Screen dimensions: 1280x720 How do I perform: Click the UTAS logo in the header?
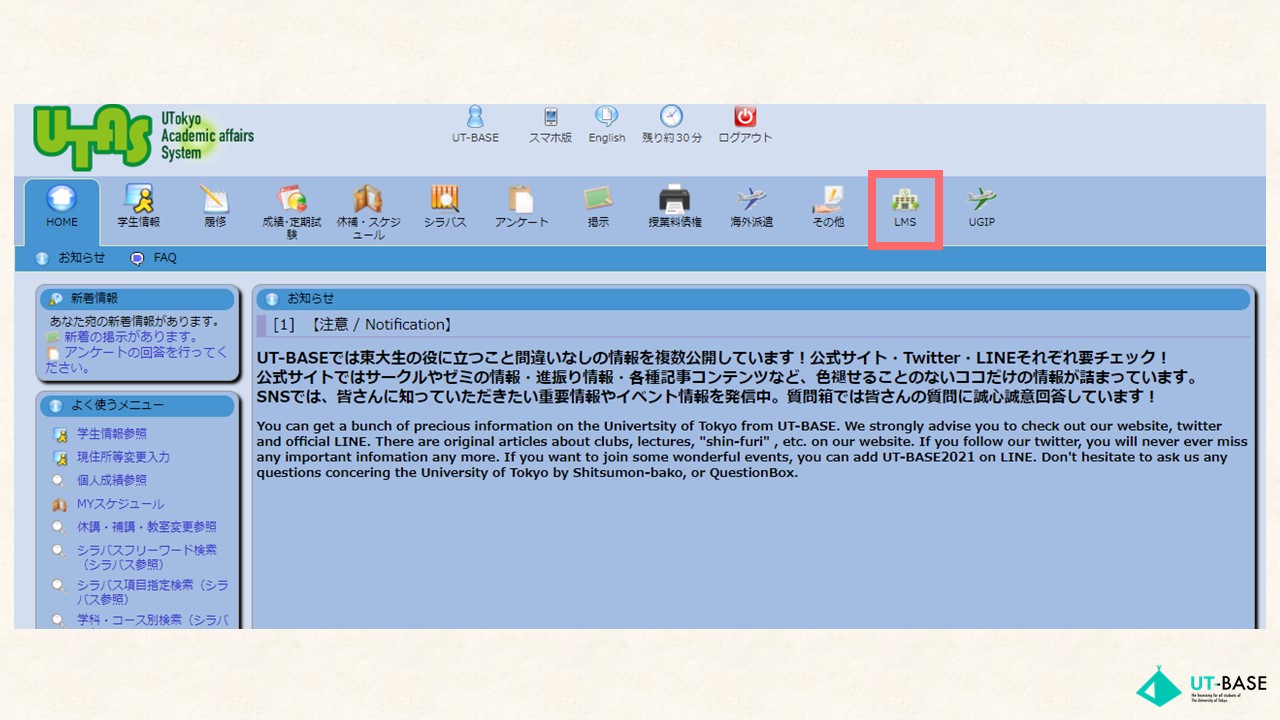(143, 138)
